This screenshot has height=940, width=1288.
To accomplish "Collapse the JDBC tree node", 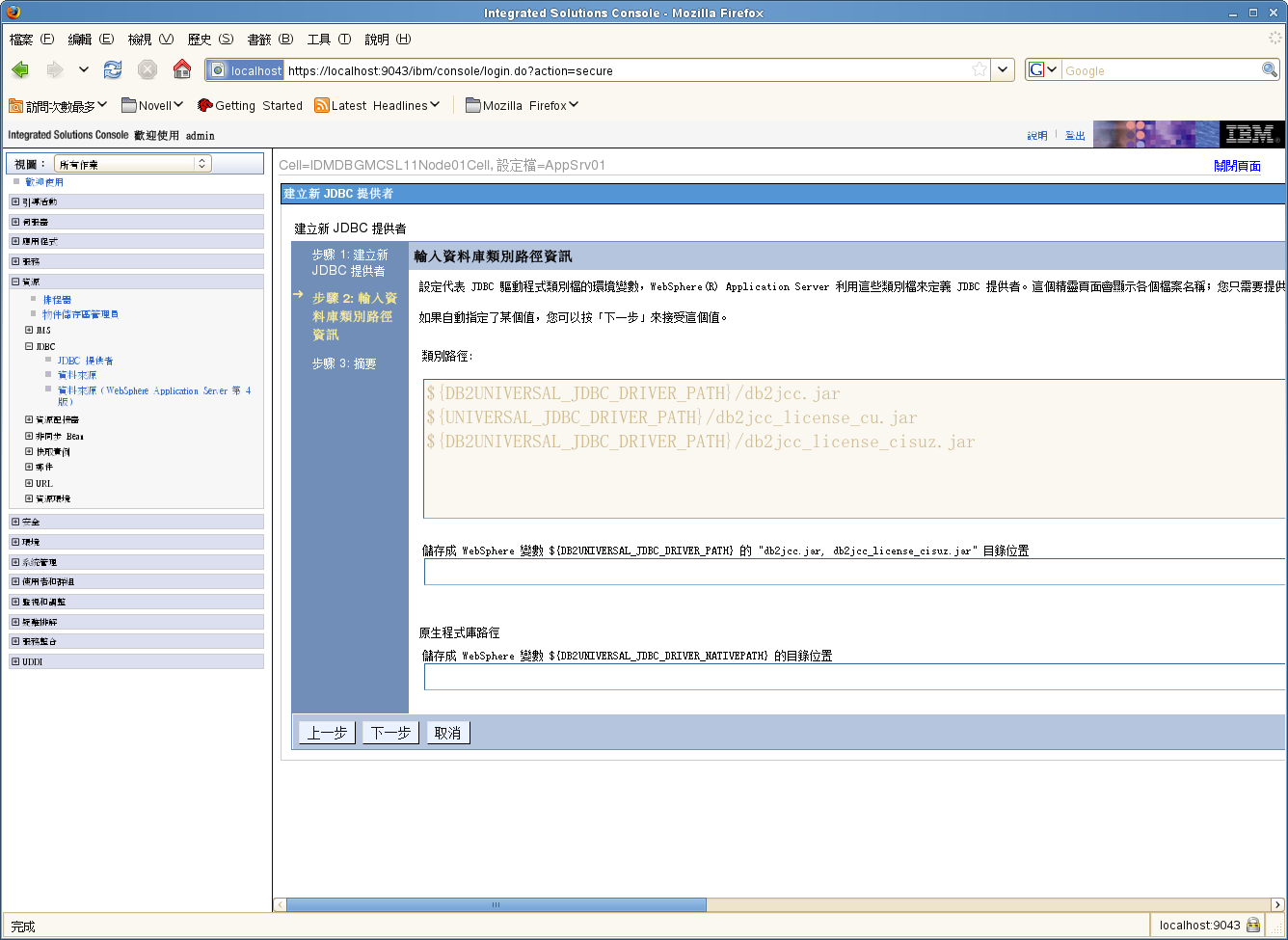I will click(29, 346).
